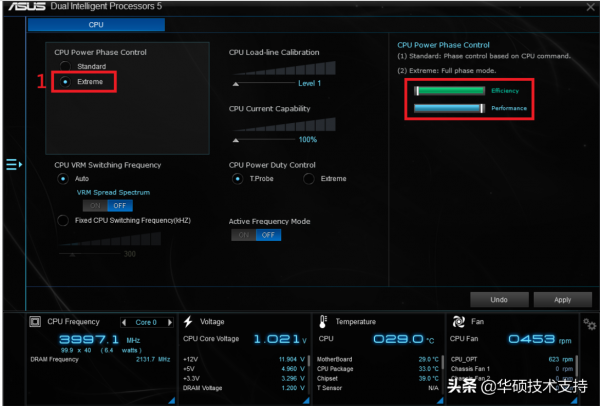This screenshot has width=600, height=406.
Task: Click the blue Performance bar
Action: [450, 108]
